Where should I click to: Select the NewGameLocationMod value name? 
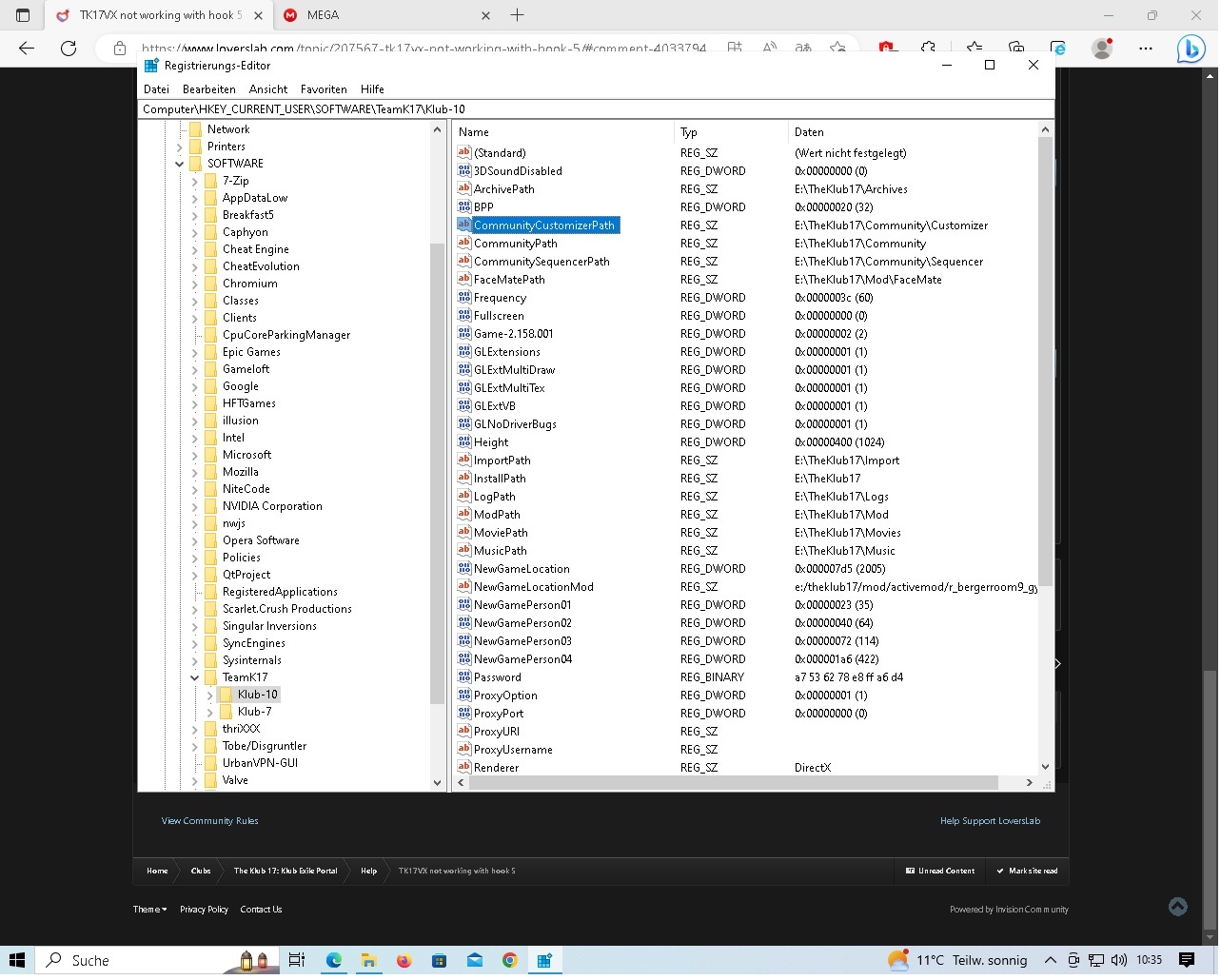[x=534, y=587]
